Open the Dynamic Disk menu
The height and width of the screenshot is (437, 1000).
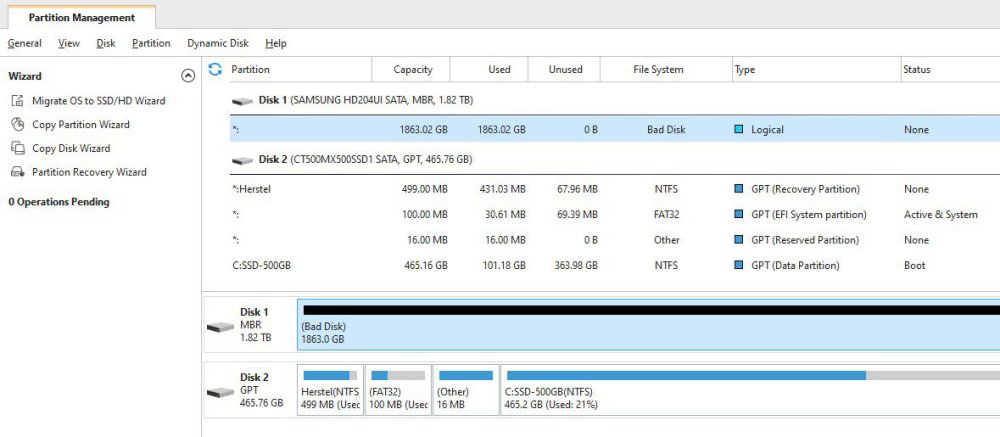coord(217,43)
